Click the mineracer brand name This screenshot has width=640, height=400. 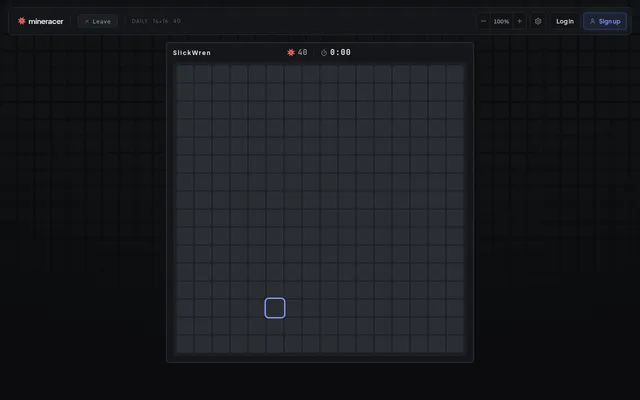[x=46, y=21]
